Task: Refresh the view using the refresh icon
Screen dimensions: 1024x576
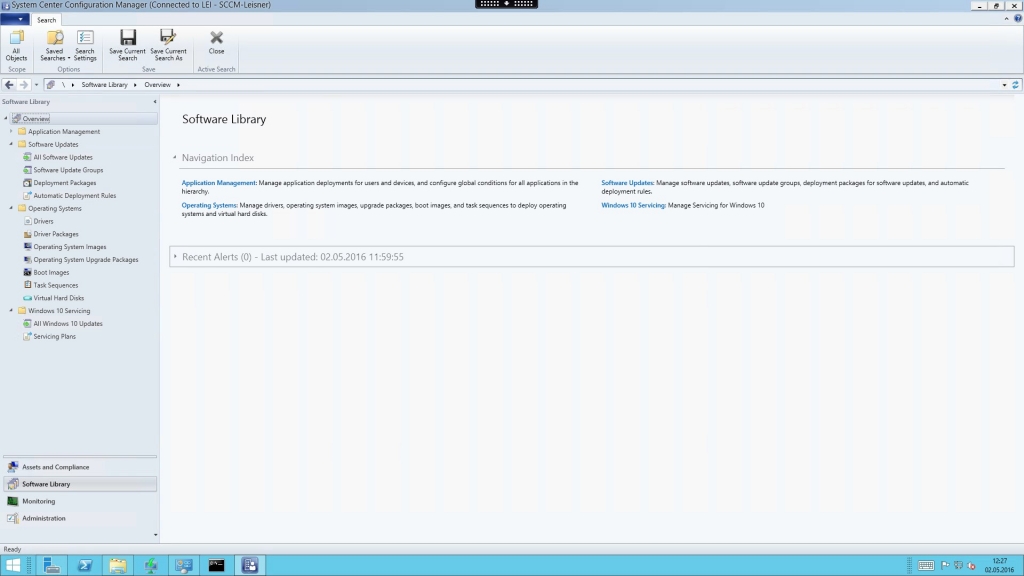Action: [1016, 85]
